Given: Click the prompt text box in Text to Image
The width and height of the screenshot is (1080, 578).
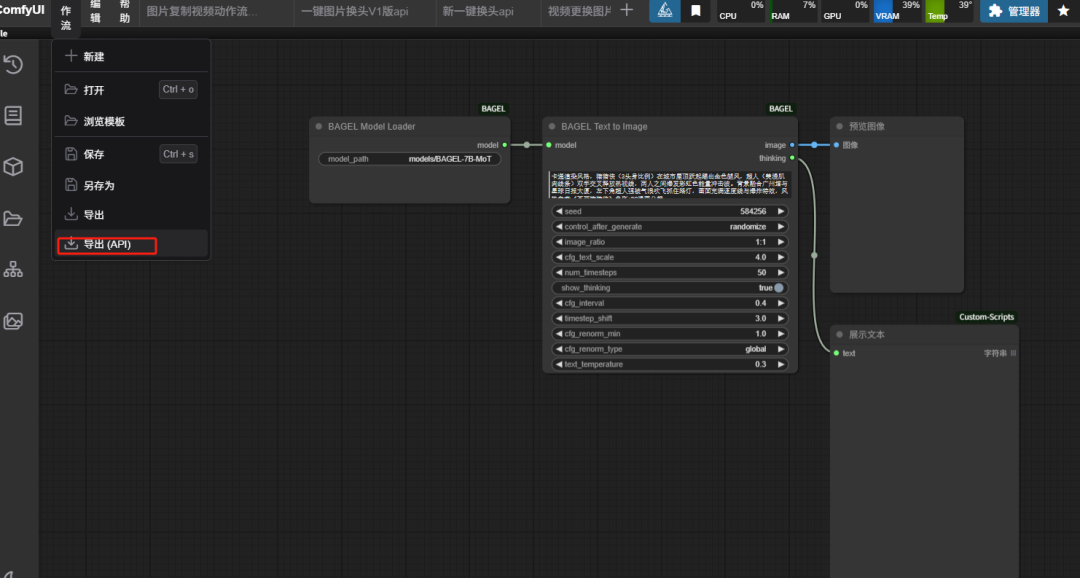Looking at the screenshot, I should click(x=669, y=185).
